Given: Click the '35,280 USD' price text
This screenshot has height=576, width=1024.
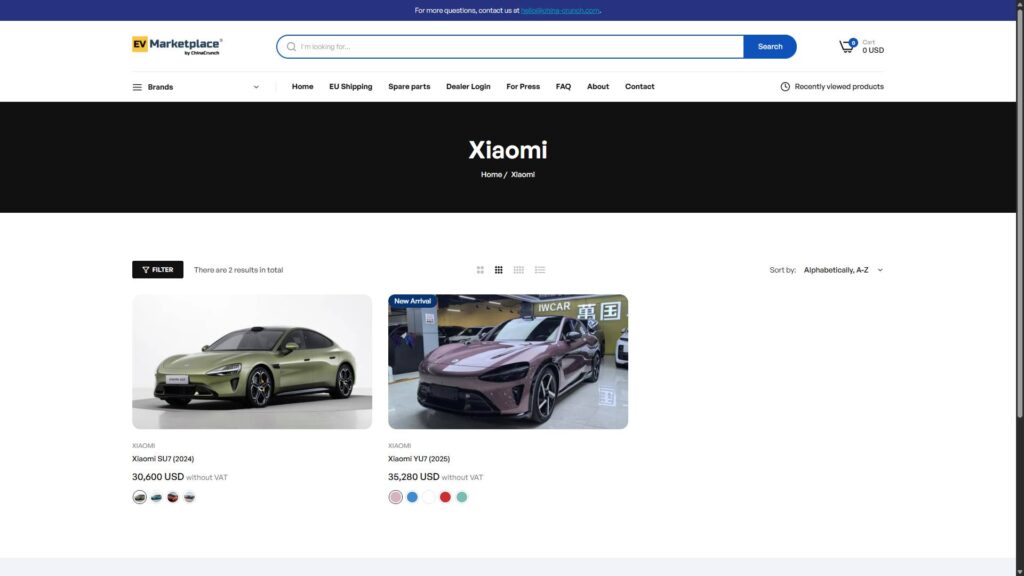Looking at the screenshot, I should click(413, 477).
